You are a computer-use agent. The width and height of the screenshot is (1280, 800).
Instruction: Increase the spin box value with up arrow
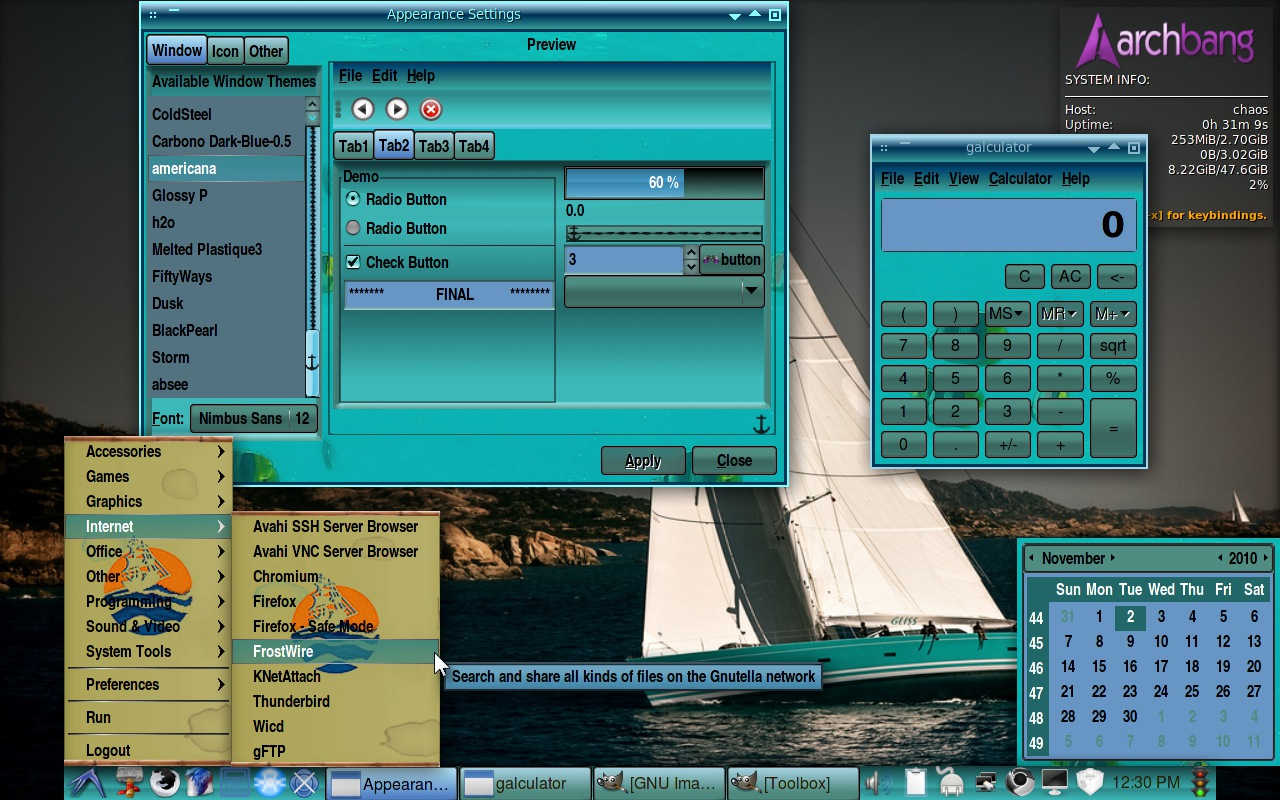click(691, 253)
